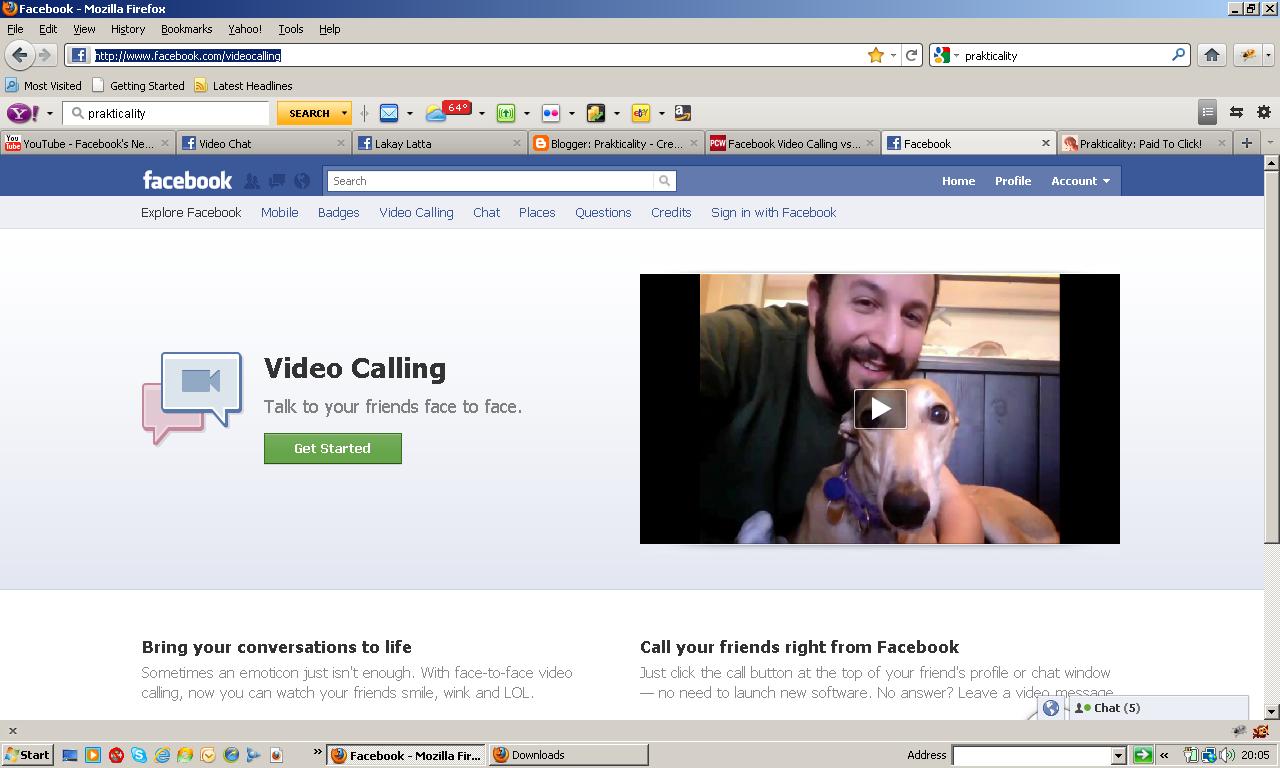1280x768 pixels.
Task: Open Yahoo Mail envelope icon
Action: (x=389, y=113)
